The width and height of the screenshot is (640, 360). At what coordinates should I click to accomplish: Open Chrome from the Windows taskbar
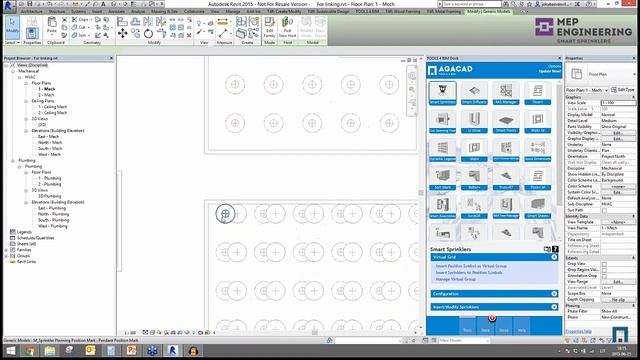[29, 351]
